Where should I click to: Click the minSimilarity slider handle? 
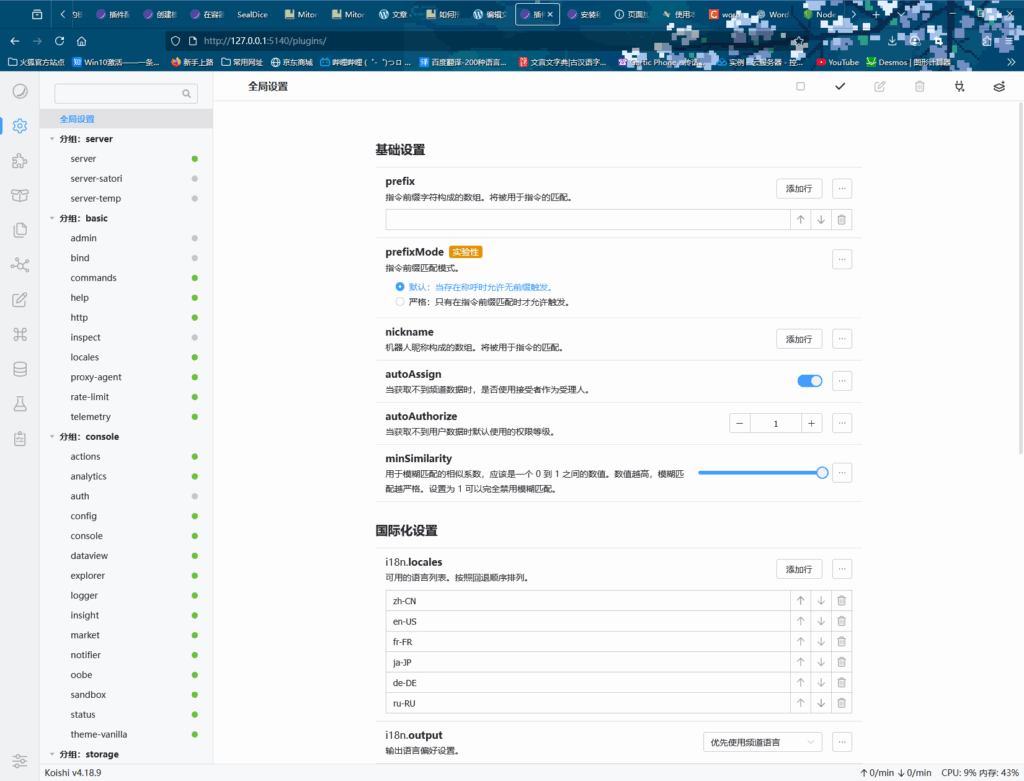[x=822, y=472]
